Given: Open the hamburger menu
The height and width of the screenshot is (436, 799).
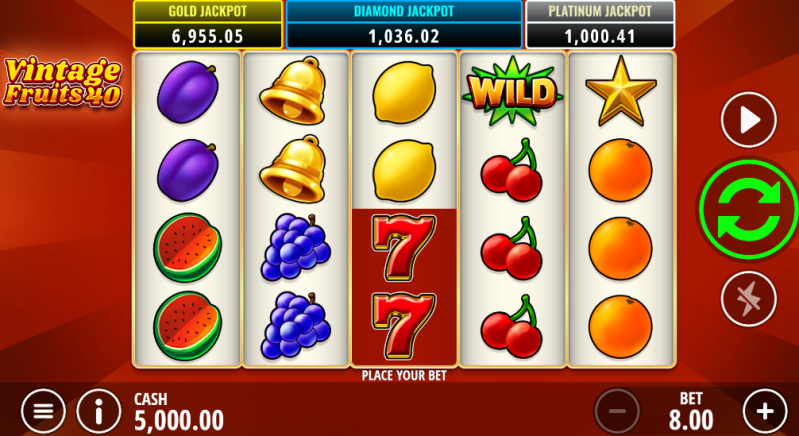Looking at the screenshot, I should (43, 411).
